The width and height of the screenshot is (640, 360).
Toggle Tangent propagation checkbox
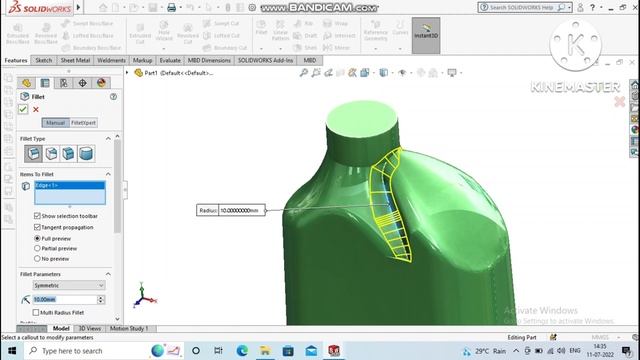pos(37,227)
